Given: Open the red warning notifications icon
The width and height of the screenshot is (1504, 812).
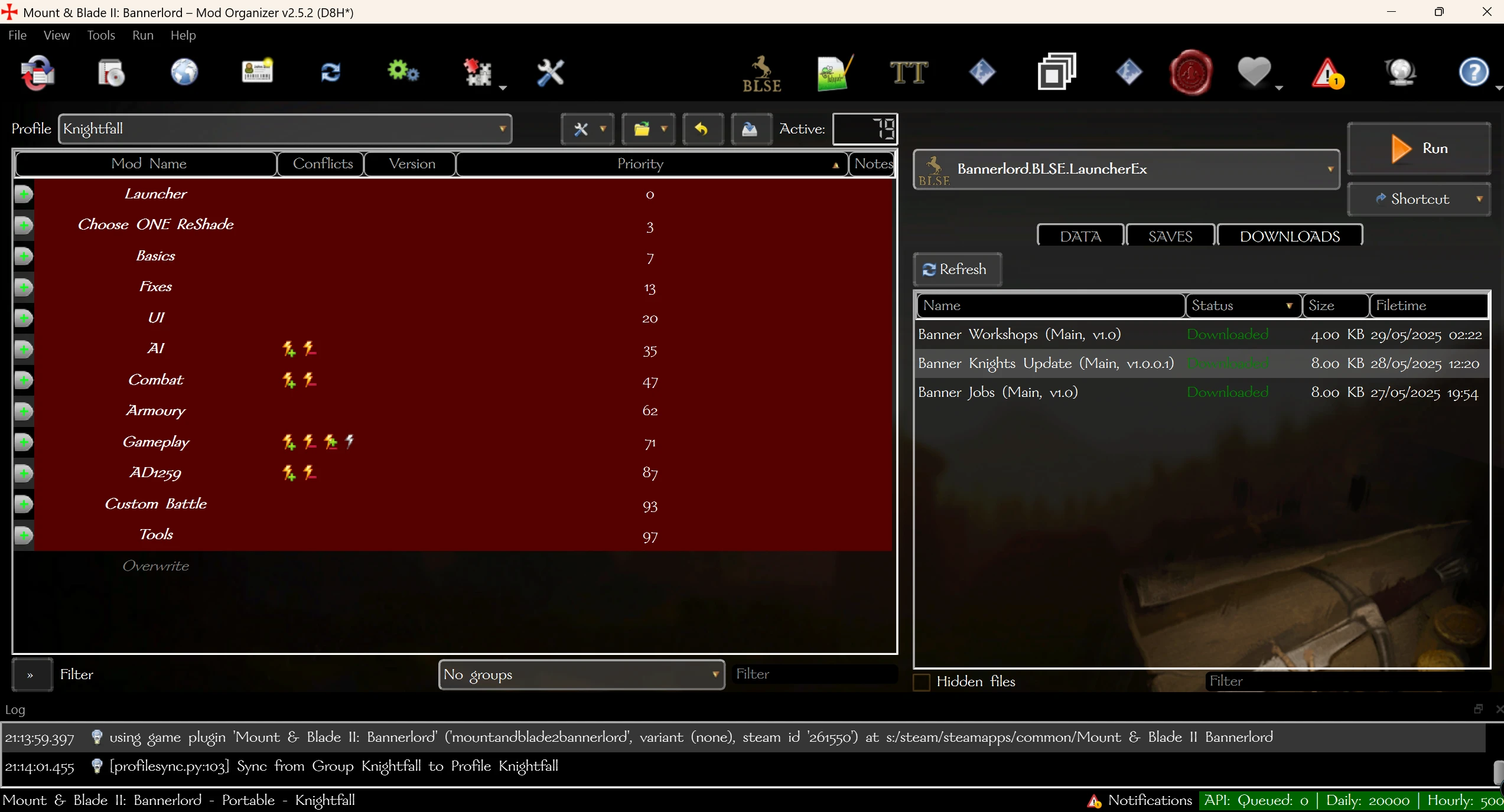Looking at the screenshot, I should tap(1328, 73).
